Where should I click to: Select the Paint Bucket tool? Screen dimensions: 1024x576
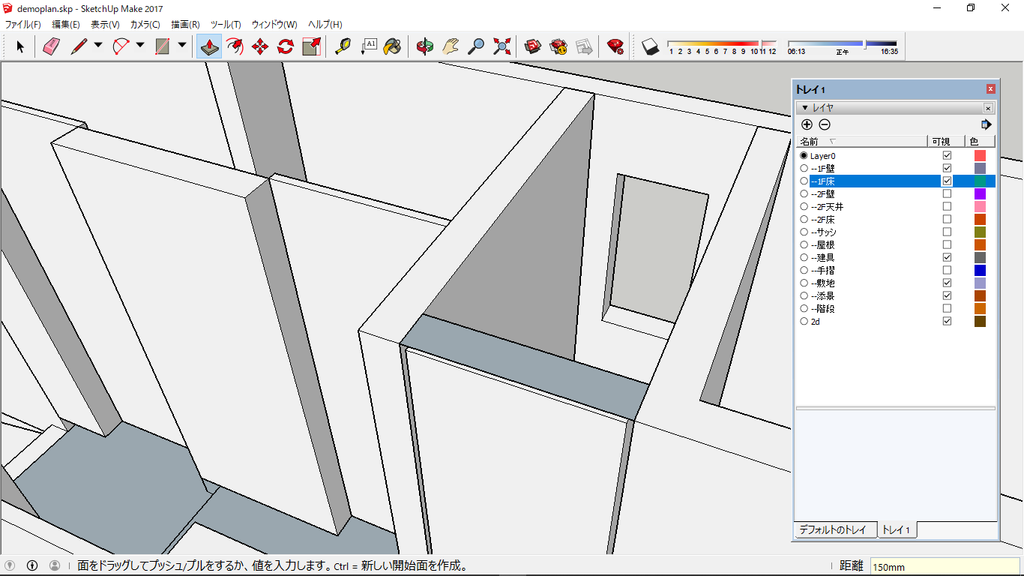392,46
